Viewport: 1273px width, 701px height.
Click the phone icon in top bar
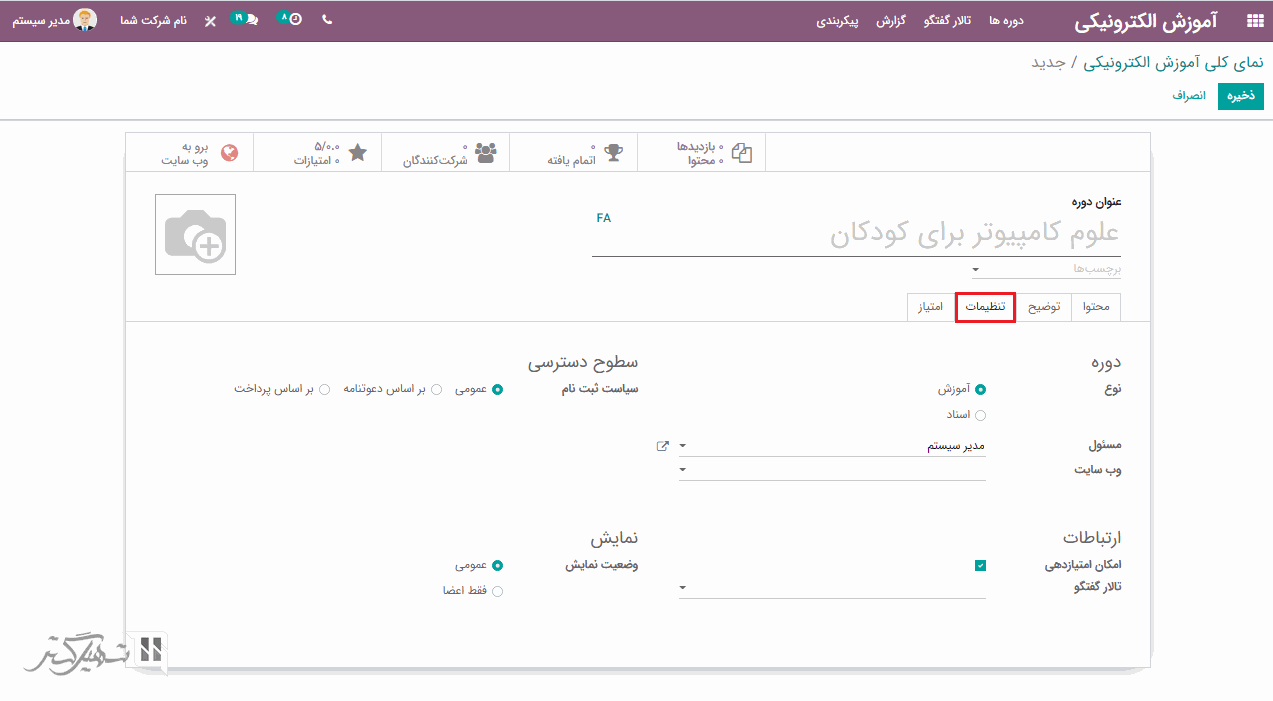(327, 20)
